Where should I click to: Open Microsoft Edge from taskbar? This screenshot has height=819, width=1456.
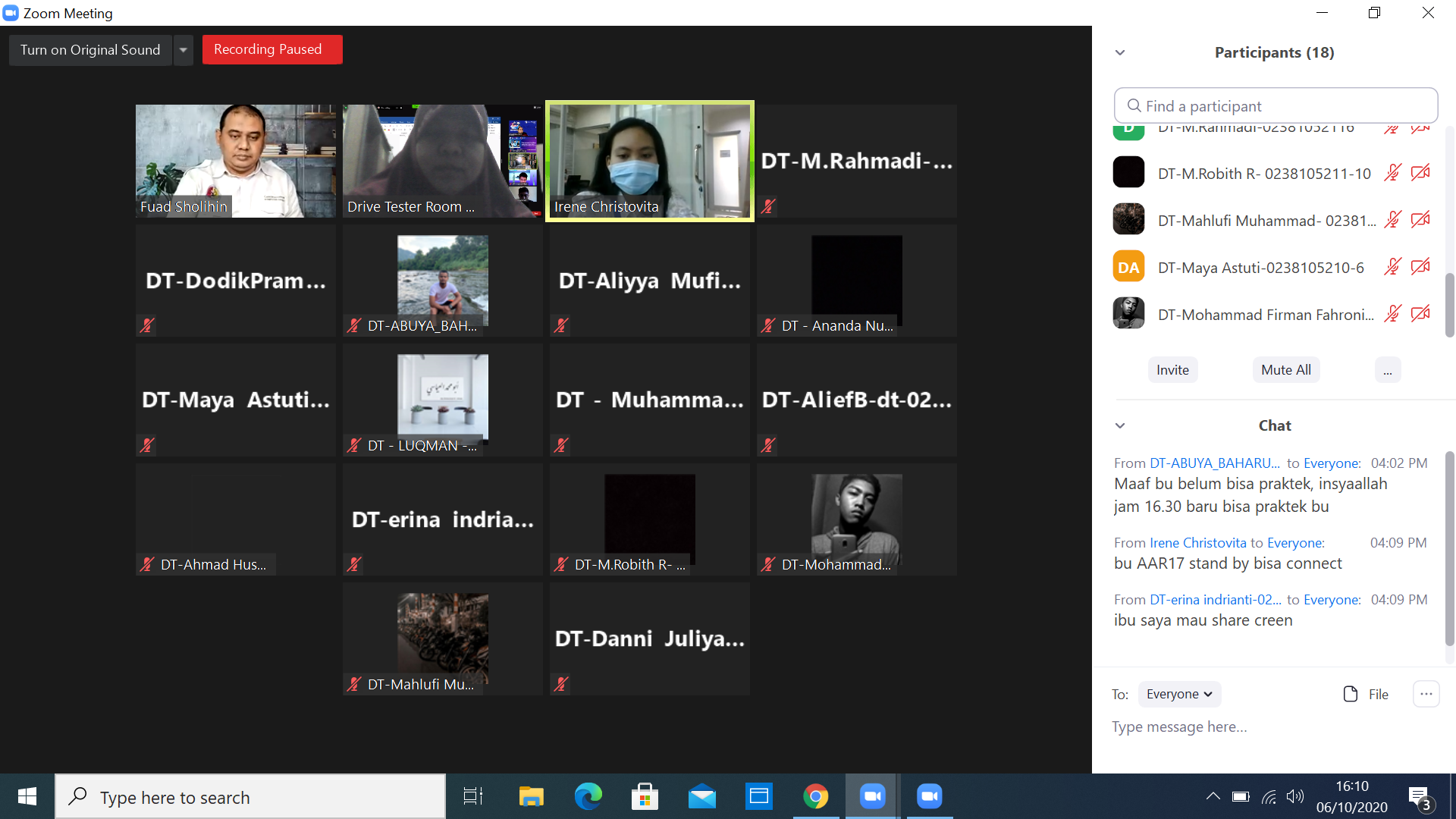(x=588, y=796)
